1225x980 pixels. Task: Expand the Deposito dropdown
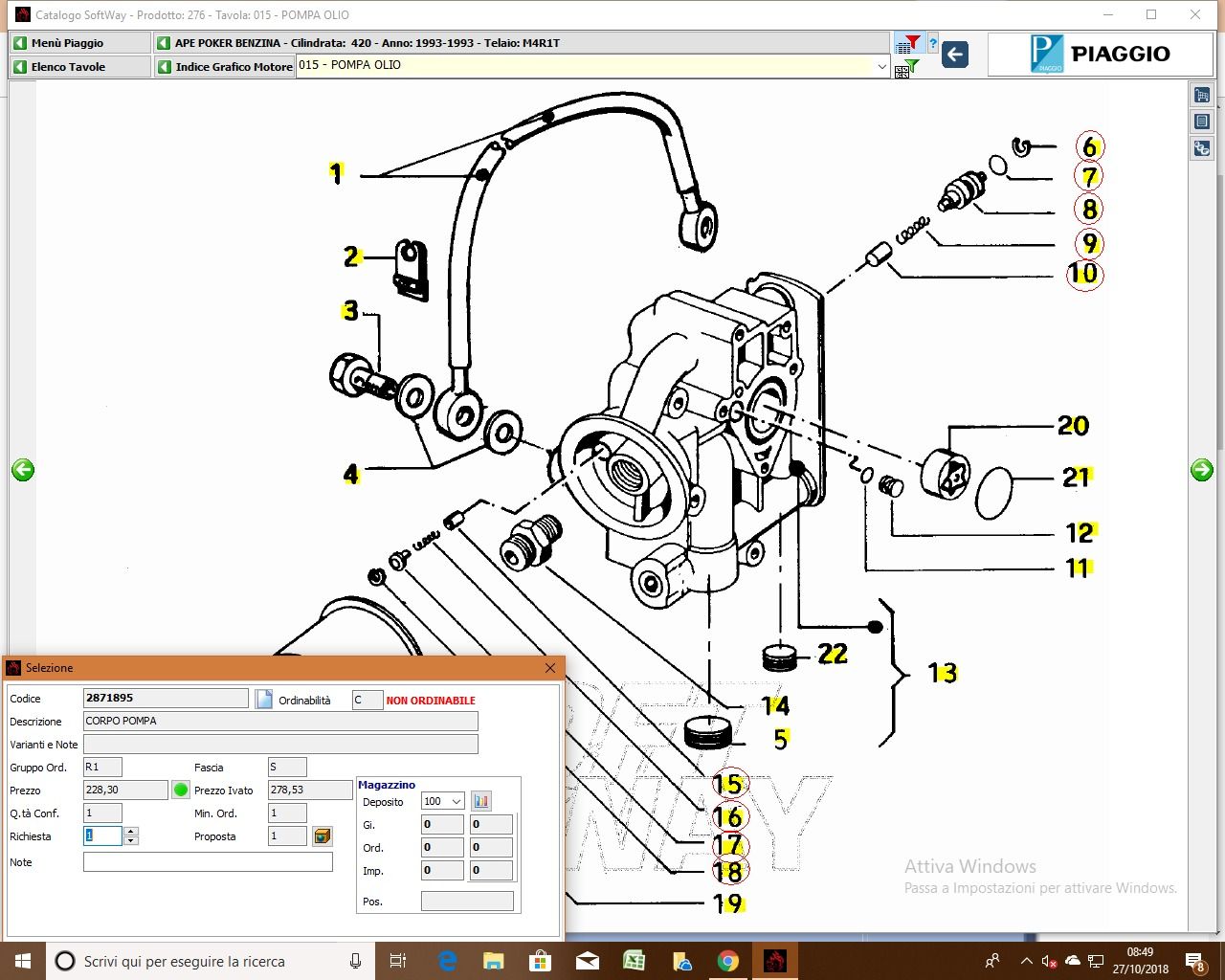(457, 801)
